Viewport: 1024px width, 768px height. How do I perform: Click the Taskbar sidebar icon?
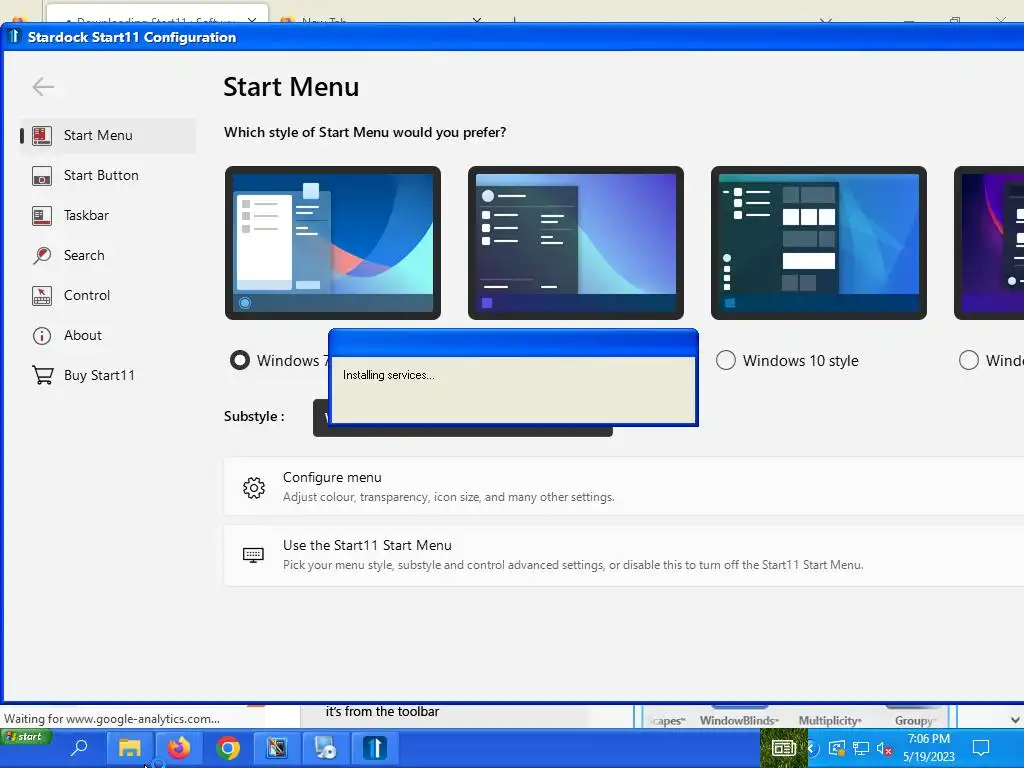(42, 216)
